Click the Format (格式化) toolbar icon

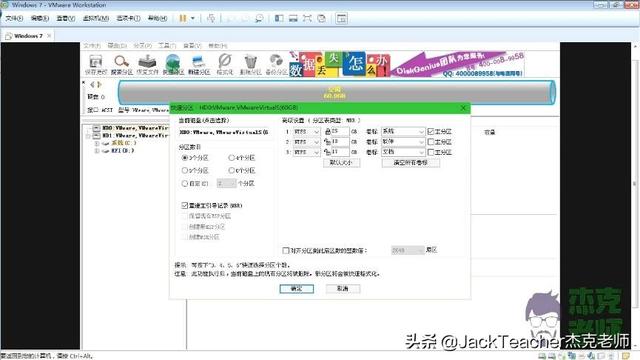point(224,64)
